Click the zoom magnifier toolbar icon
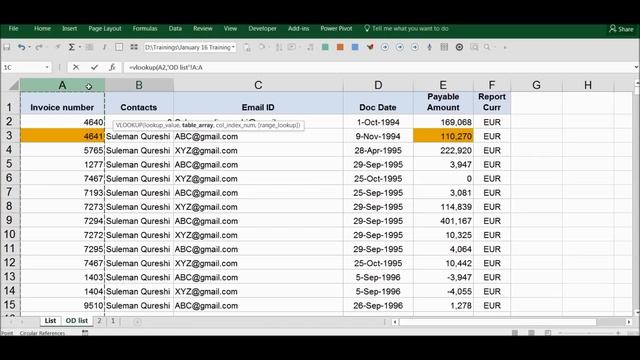The width and height of the screenshot is (640, 360). [487, 47]
